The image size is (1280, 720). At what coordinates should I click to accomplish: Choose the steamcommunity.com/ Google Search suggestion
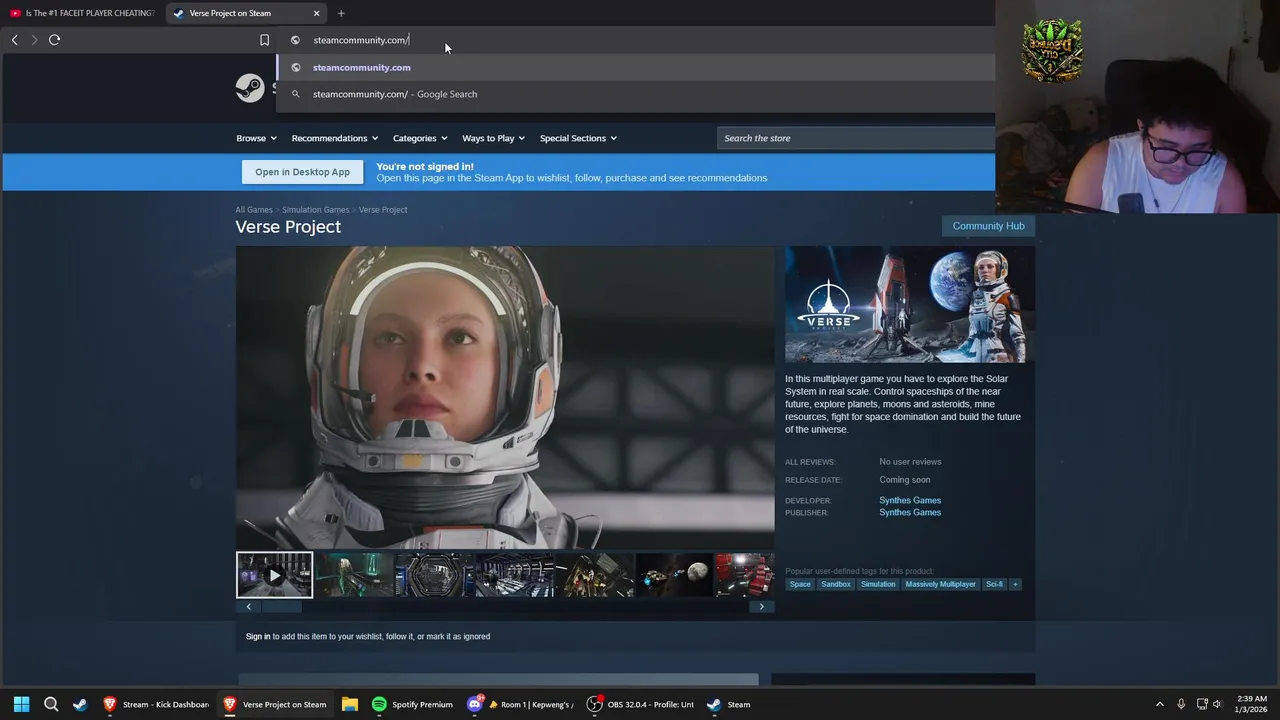636,94
